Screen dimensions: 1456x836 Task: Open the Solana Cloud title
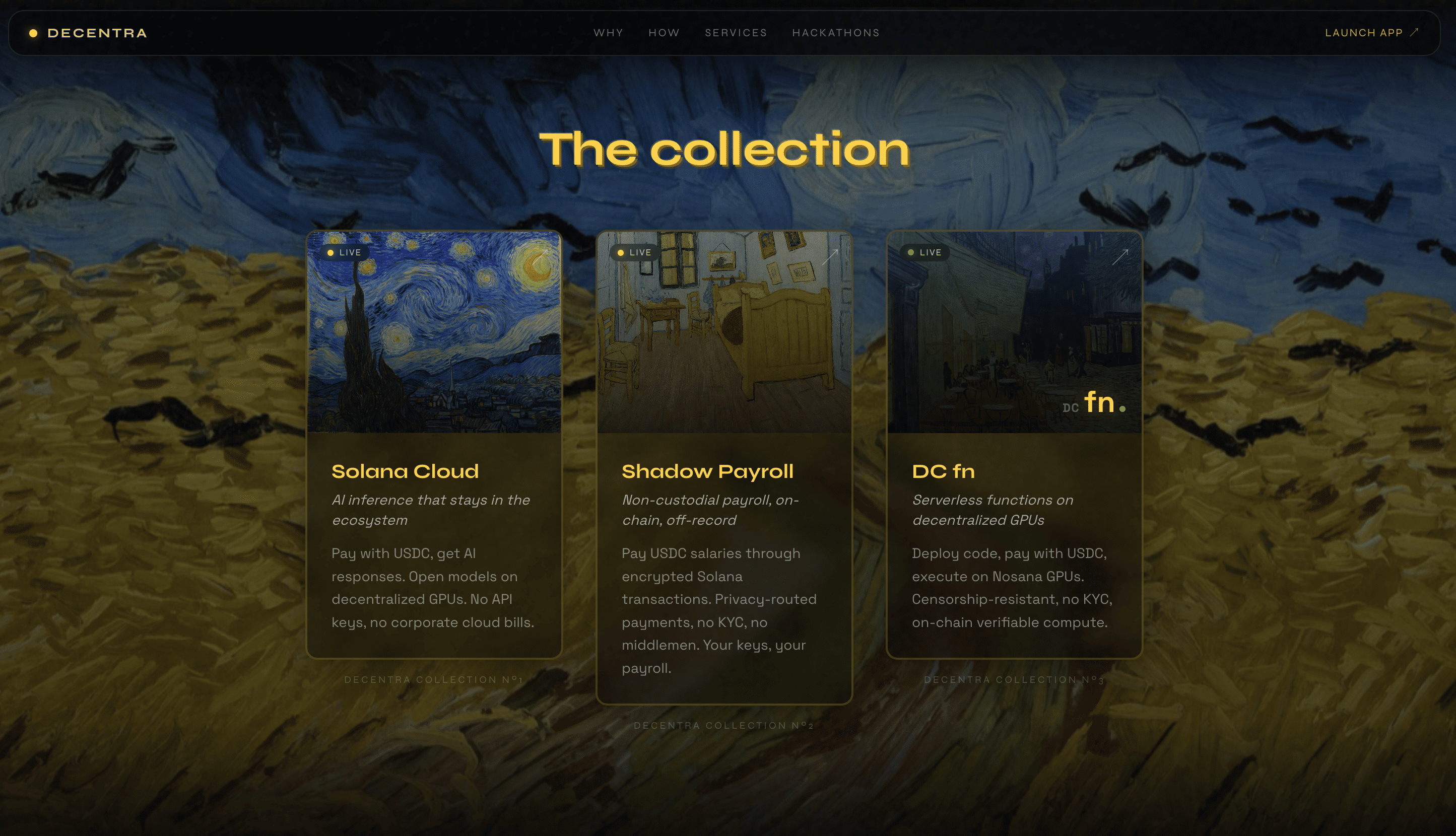point(405,471)
